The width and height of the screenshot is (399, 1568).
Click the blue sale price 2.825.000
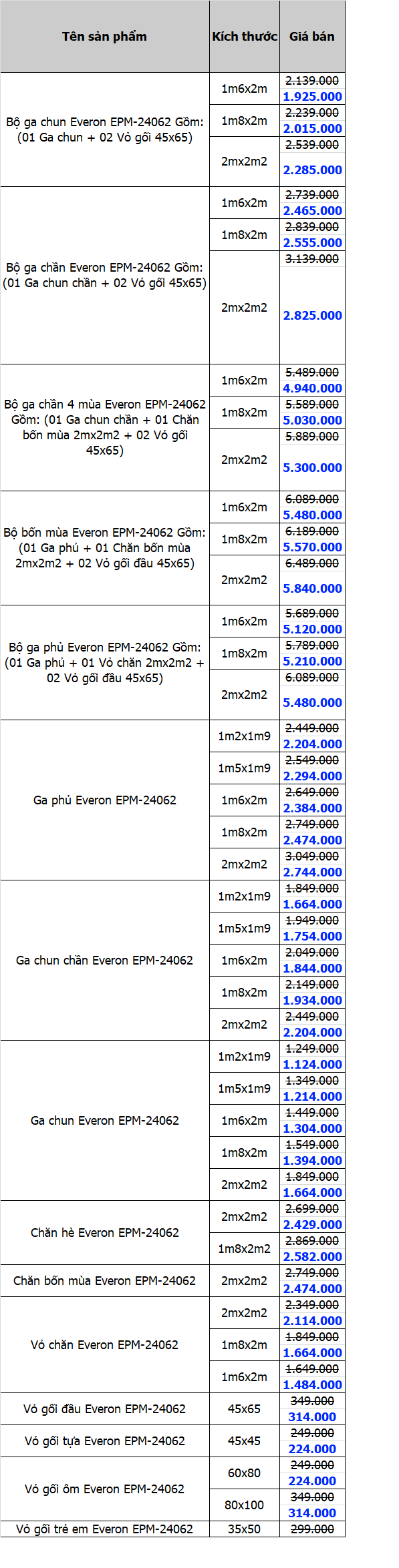(312, 315)
